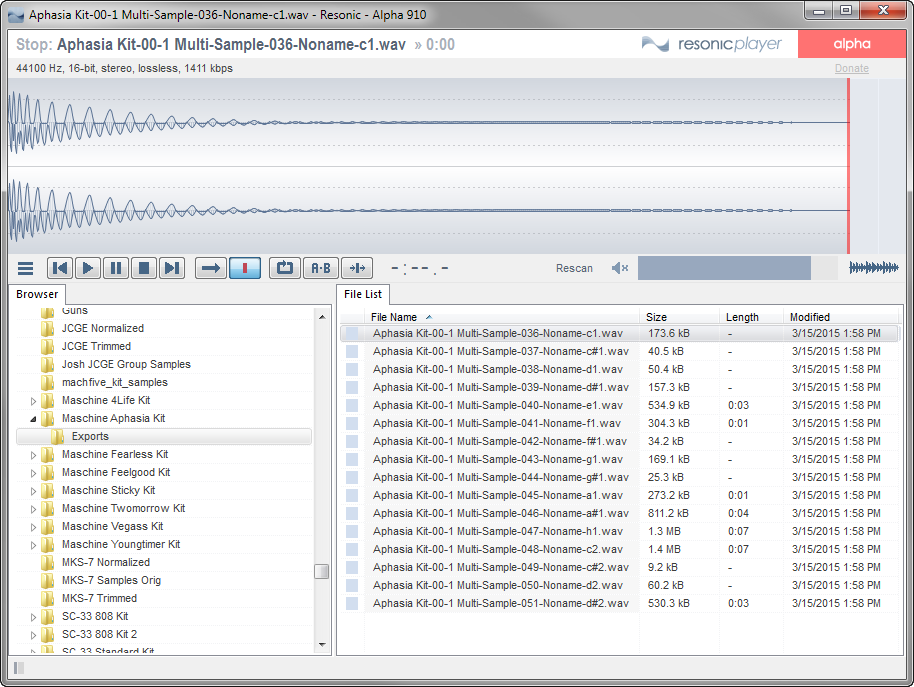Expand the Maschine Twomorrow Kit folder
The height and width of the screenshot is (687, 914).
coord(33,509)
